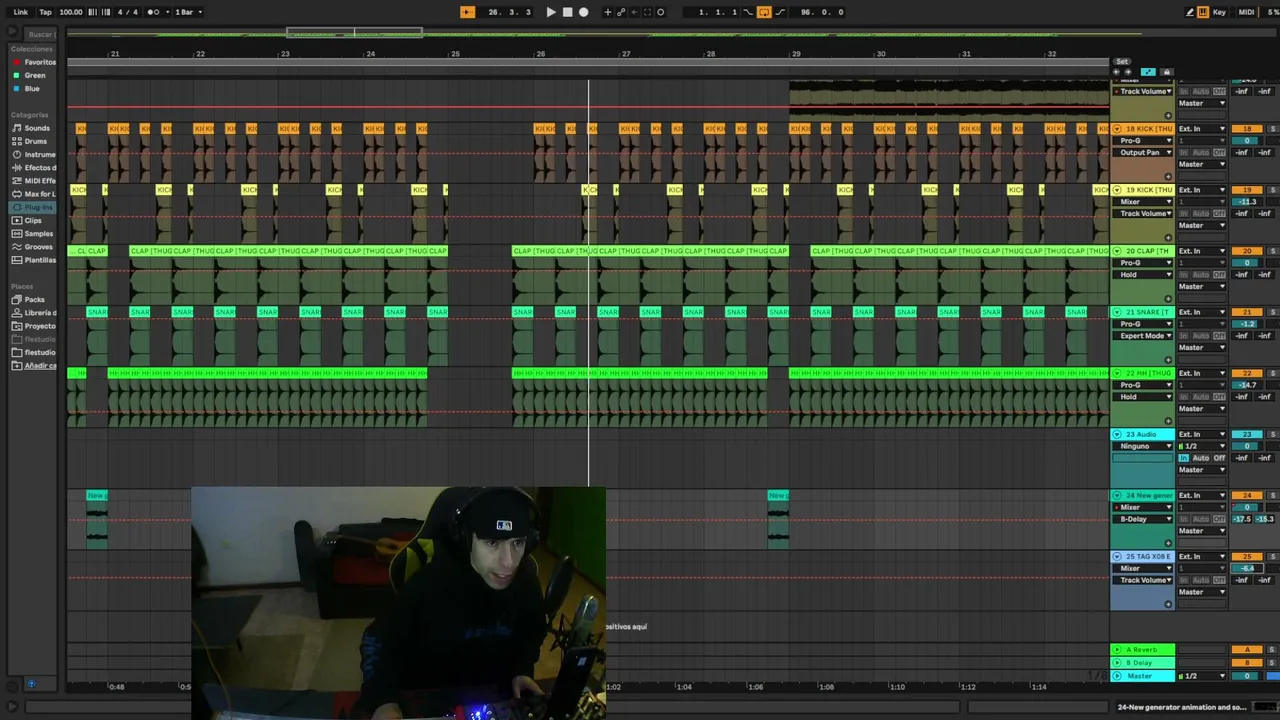Open the Drums category in browser
Image resolution: width=1280 pixels, height=720 pixels.
[x=35, y=141]
